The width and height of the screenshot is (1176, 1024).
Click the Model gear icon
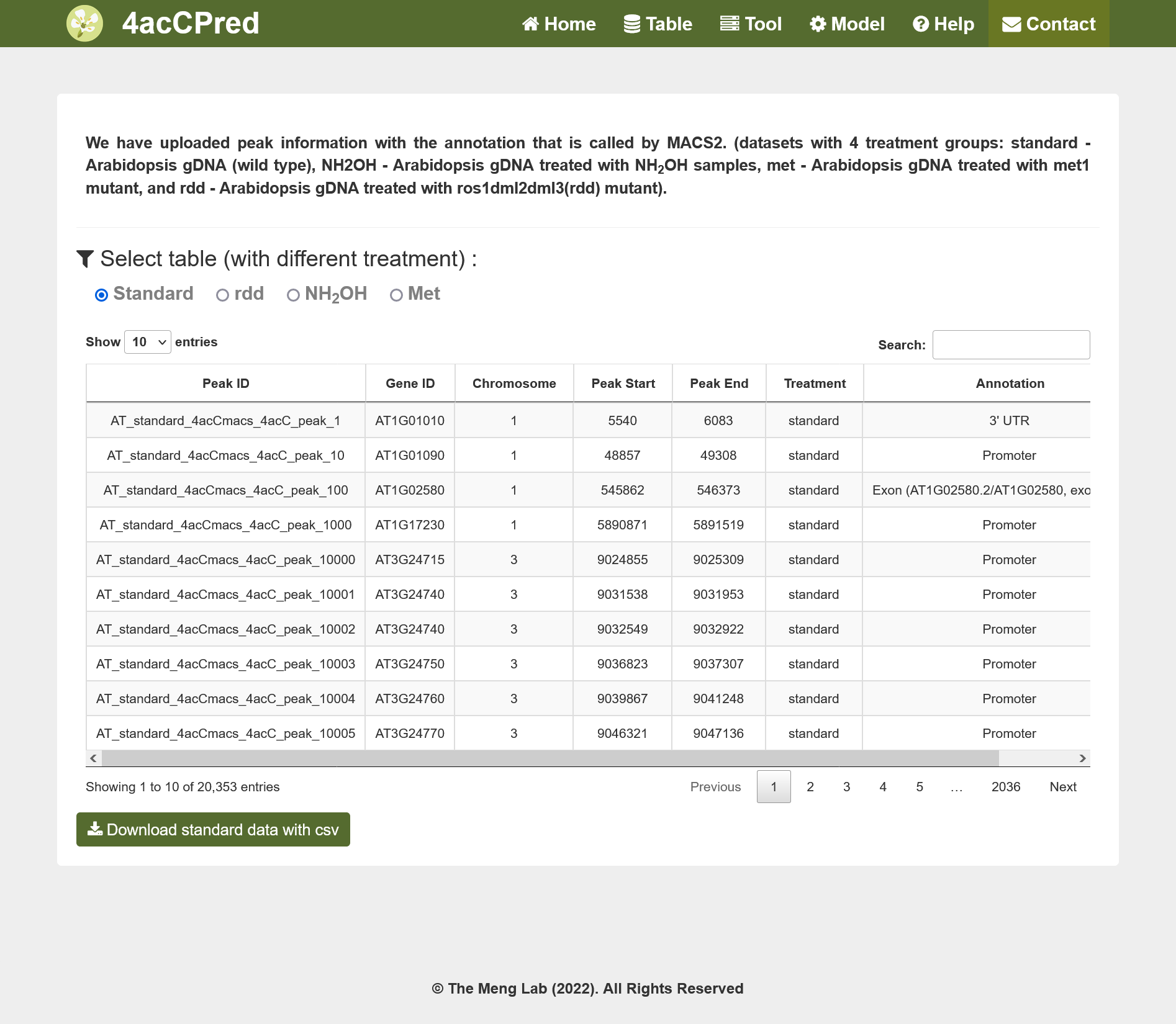pos(818,24)
